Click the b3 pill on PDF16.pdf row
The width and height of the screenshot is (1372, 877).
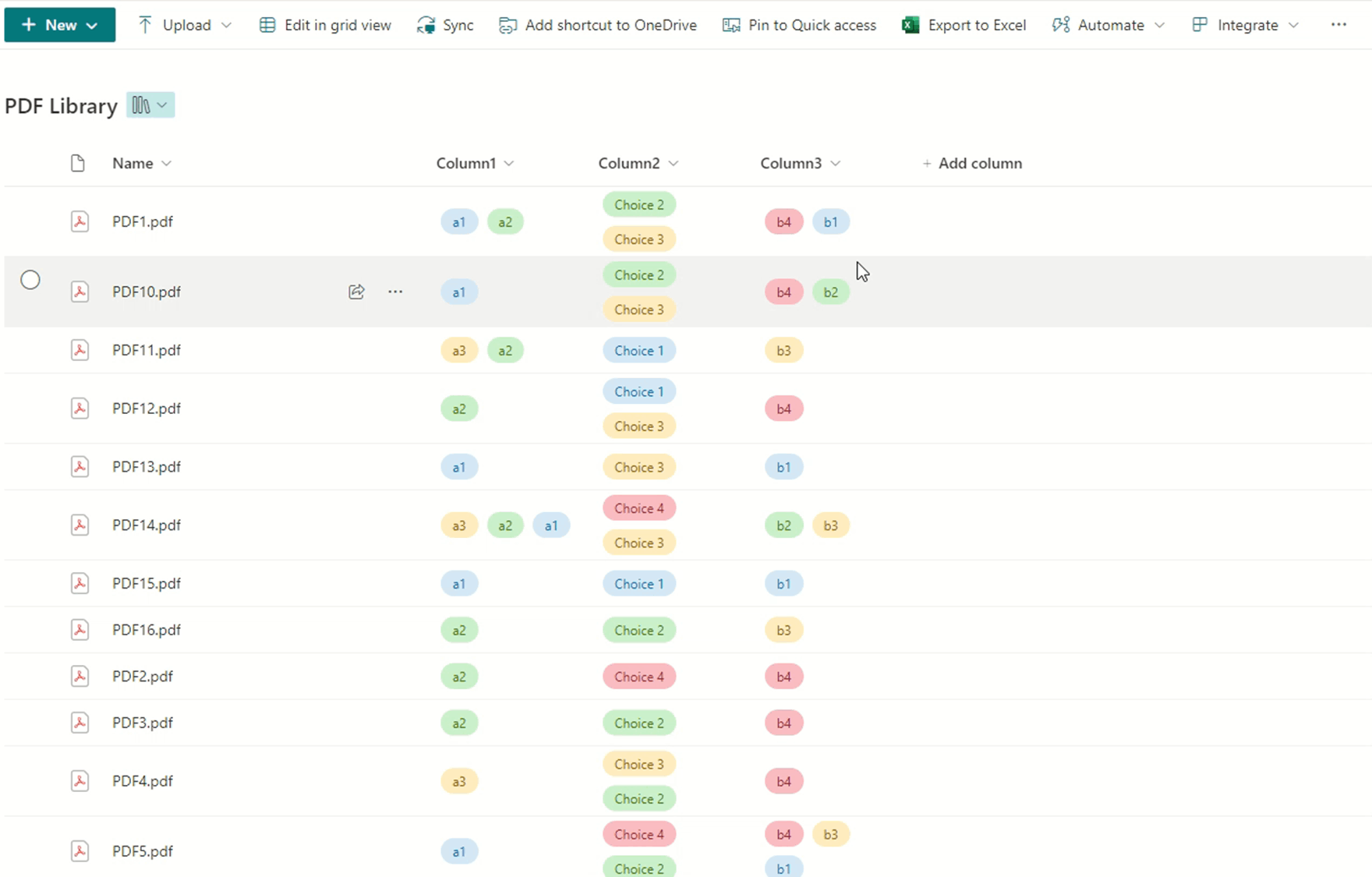pyautogui.click(x=783, y=630)
